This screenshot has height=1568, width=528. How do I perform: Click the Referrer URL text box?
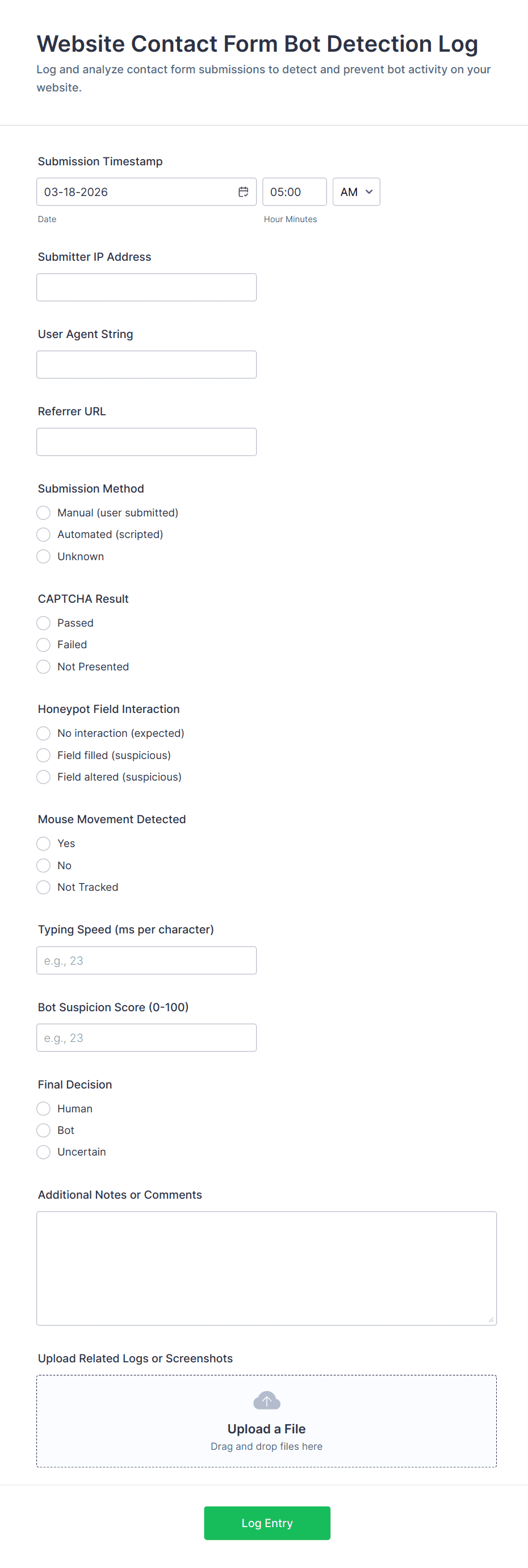pos(146,442)
